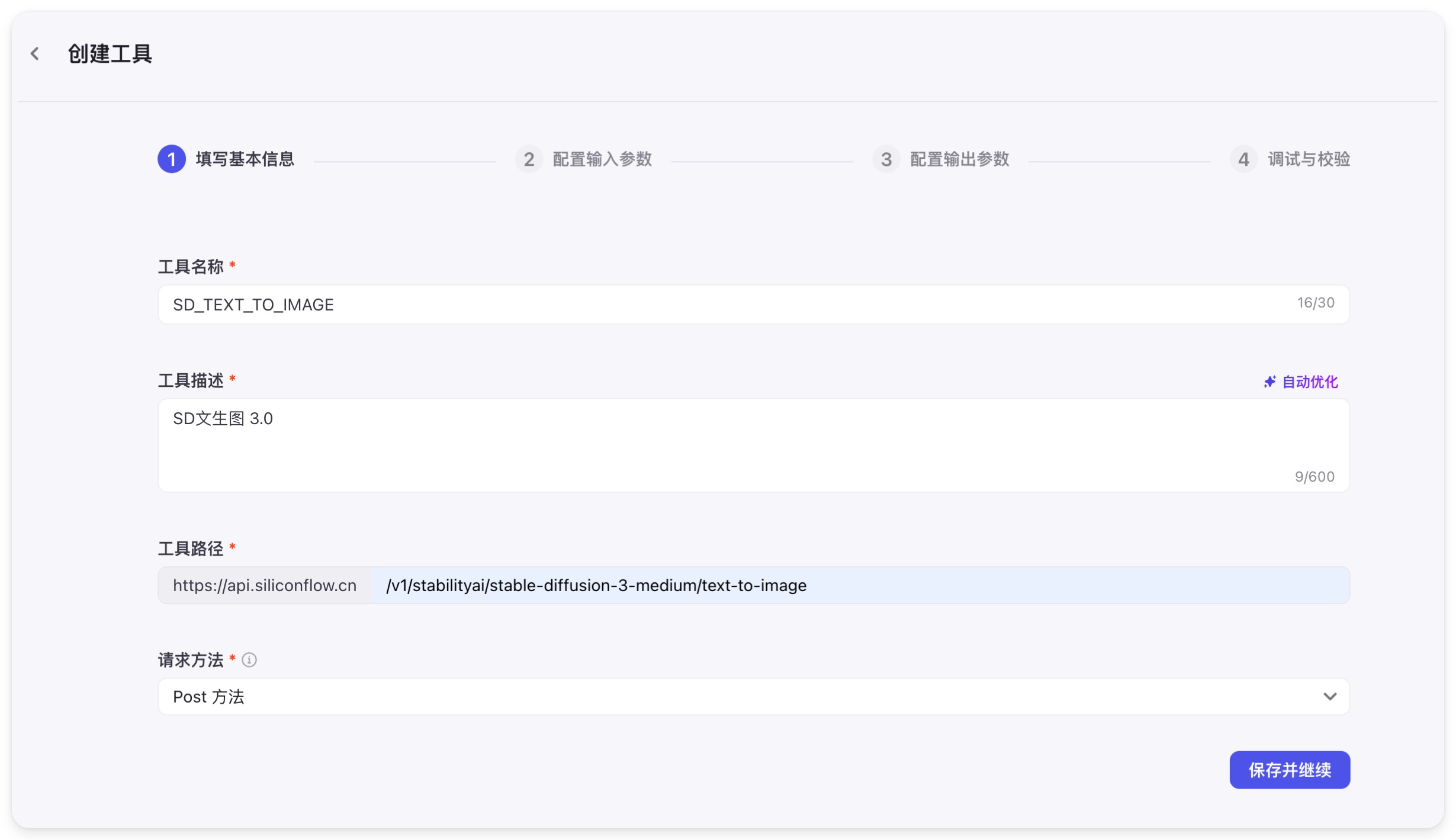This screenshot has height=840, width=1456.
Task: Go to the 配置输出参数 step
Action: 959,159
